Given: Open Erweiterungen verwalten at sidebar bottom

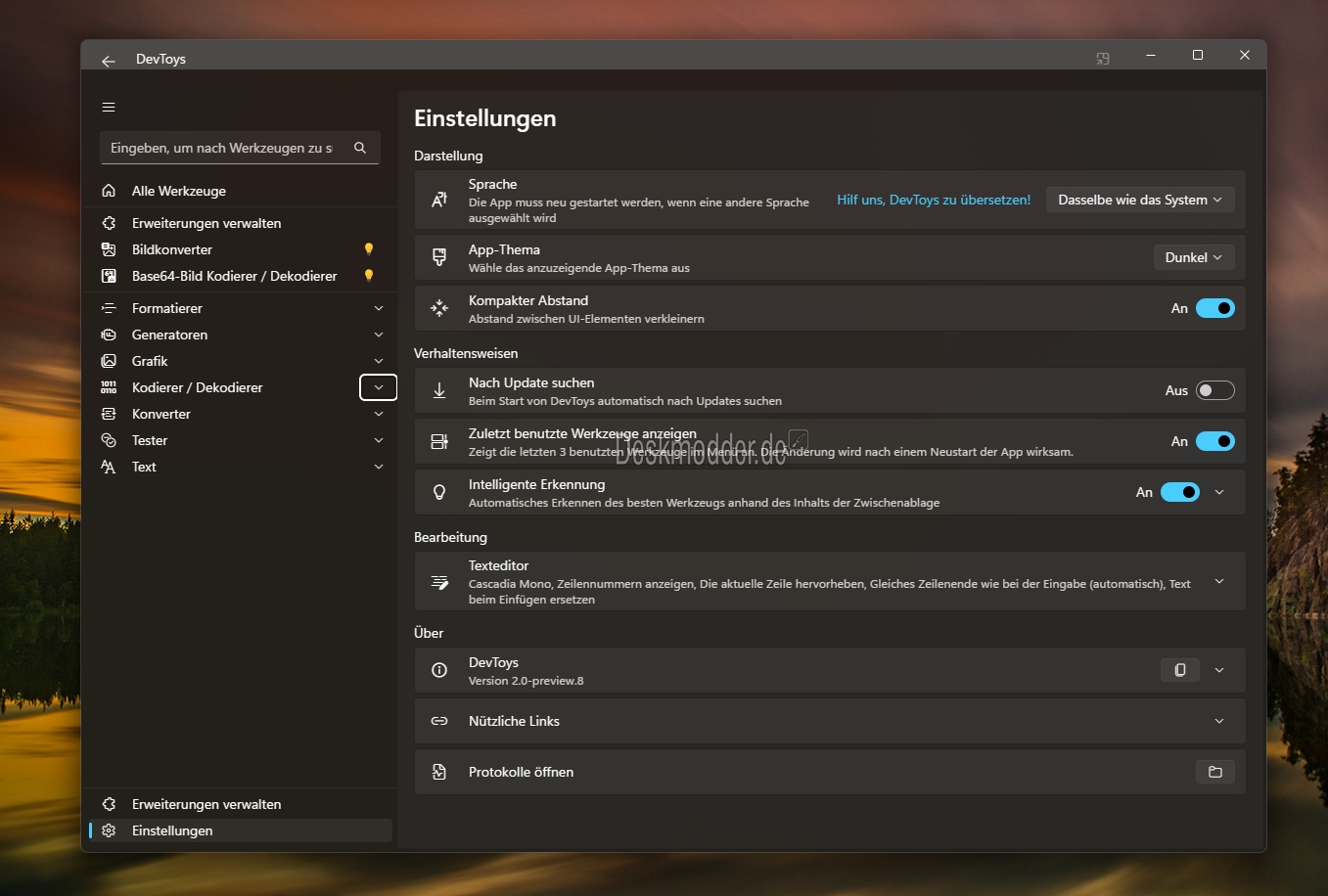Looking at the screenshot, I should (x=241, y=804).
